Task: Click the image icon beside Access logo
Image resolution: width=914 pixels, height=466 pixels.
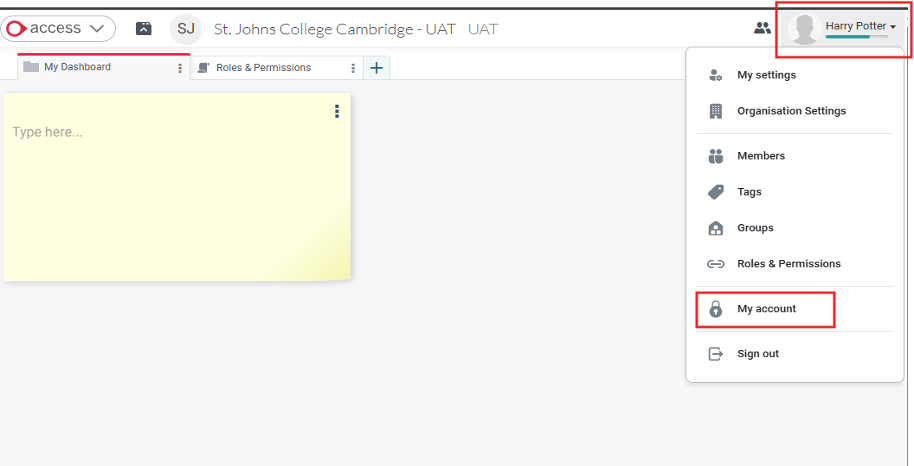Action: click(144, 29)
